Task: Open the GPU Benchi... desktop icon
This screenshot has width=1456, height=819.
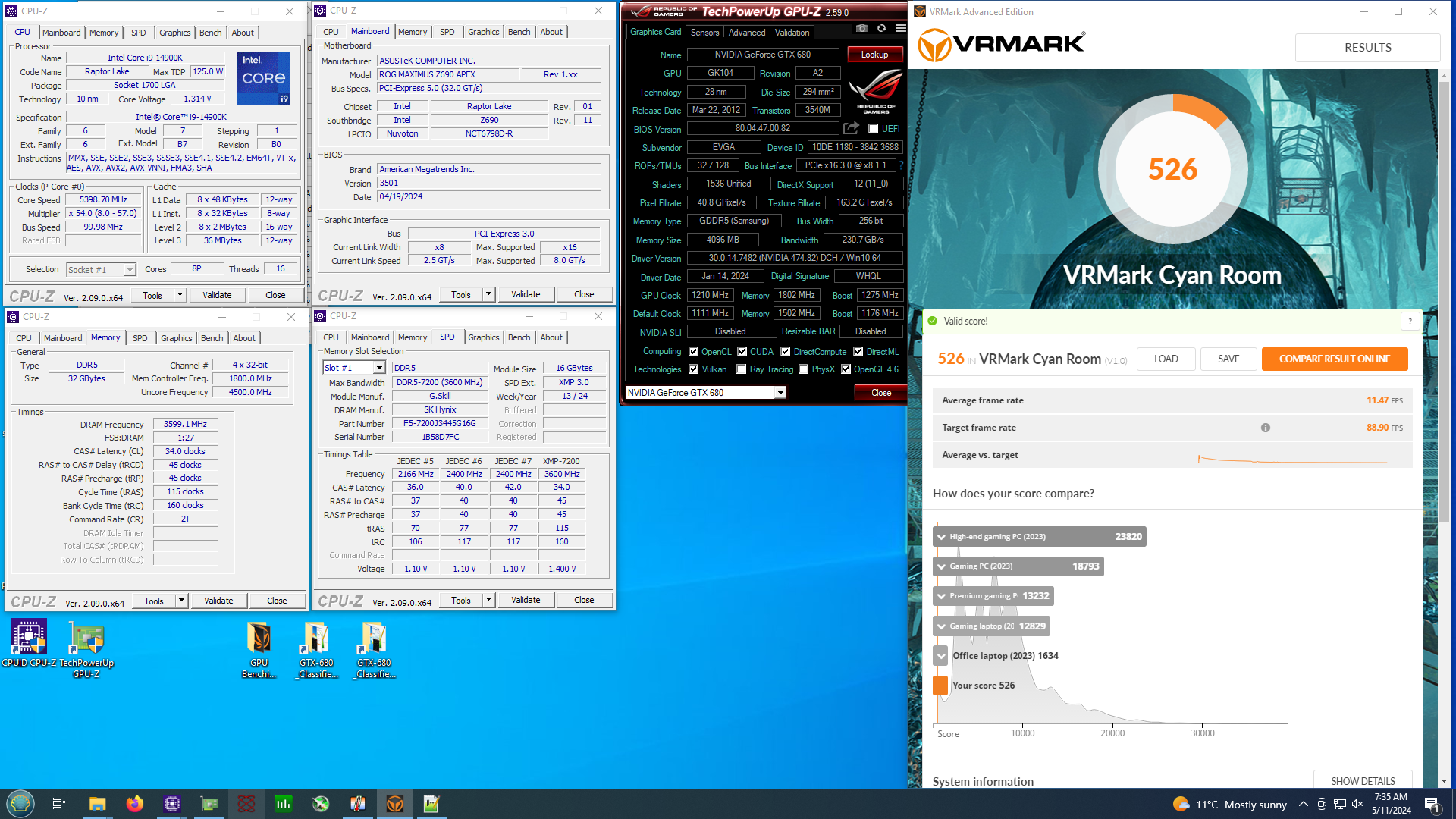Action: [x=259, y=649]
